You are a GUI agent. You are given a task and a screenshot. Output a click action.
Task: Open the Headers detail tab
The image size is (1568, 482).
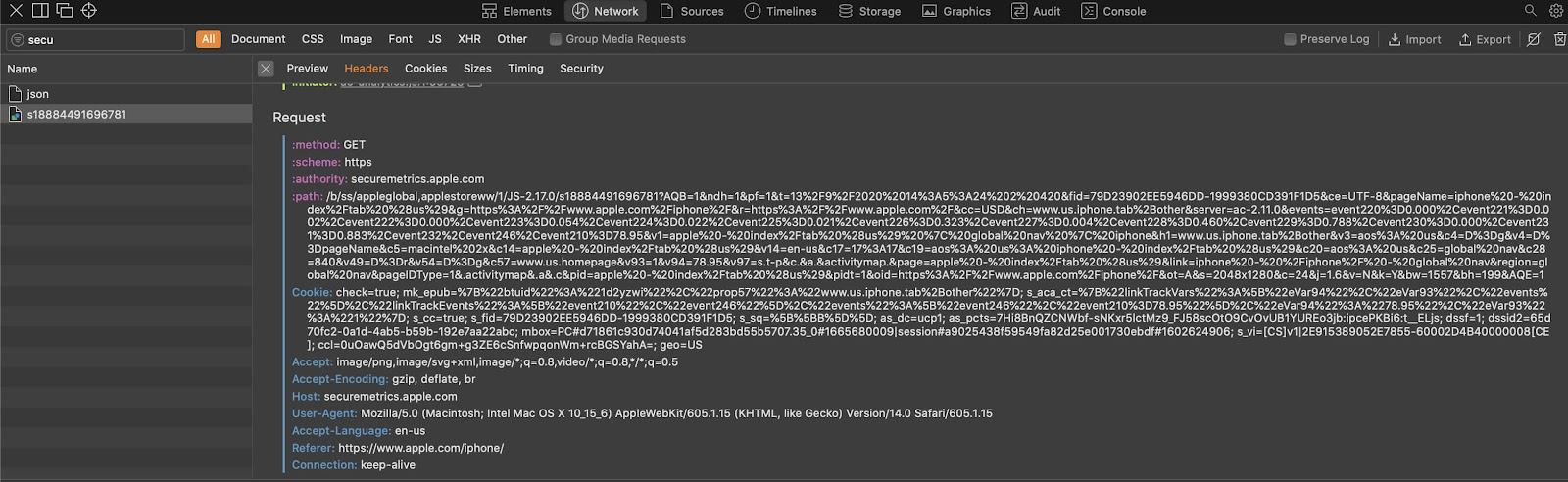[x=367, y=69]
